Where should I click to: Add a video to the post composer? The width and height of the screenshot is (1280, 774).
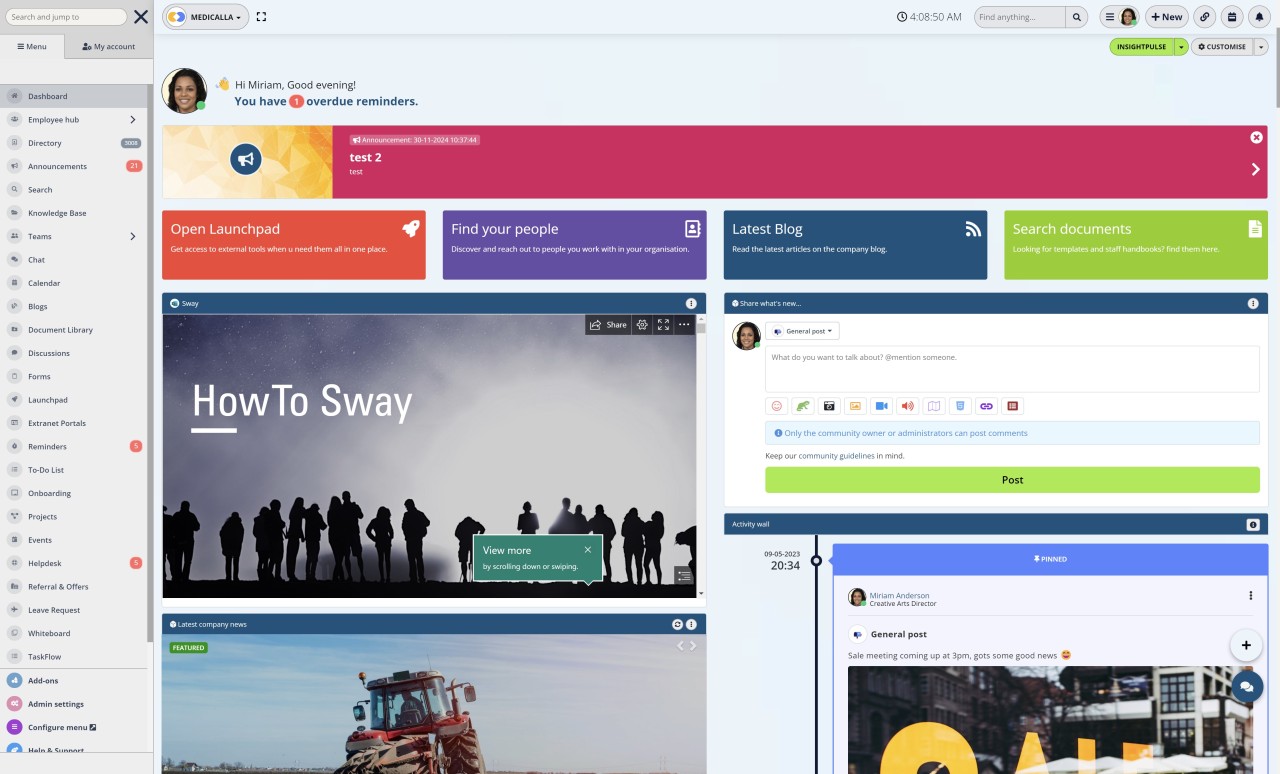coord(881,405)
